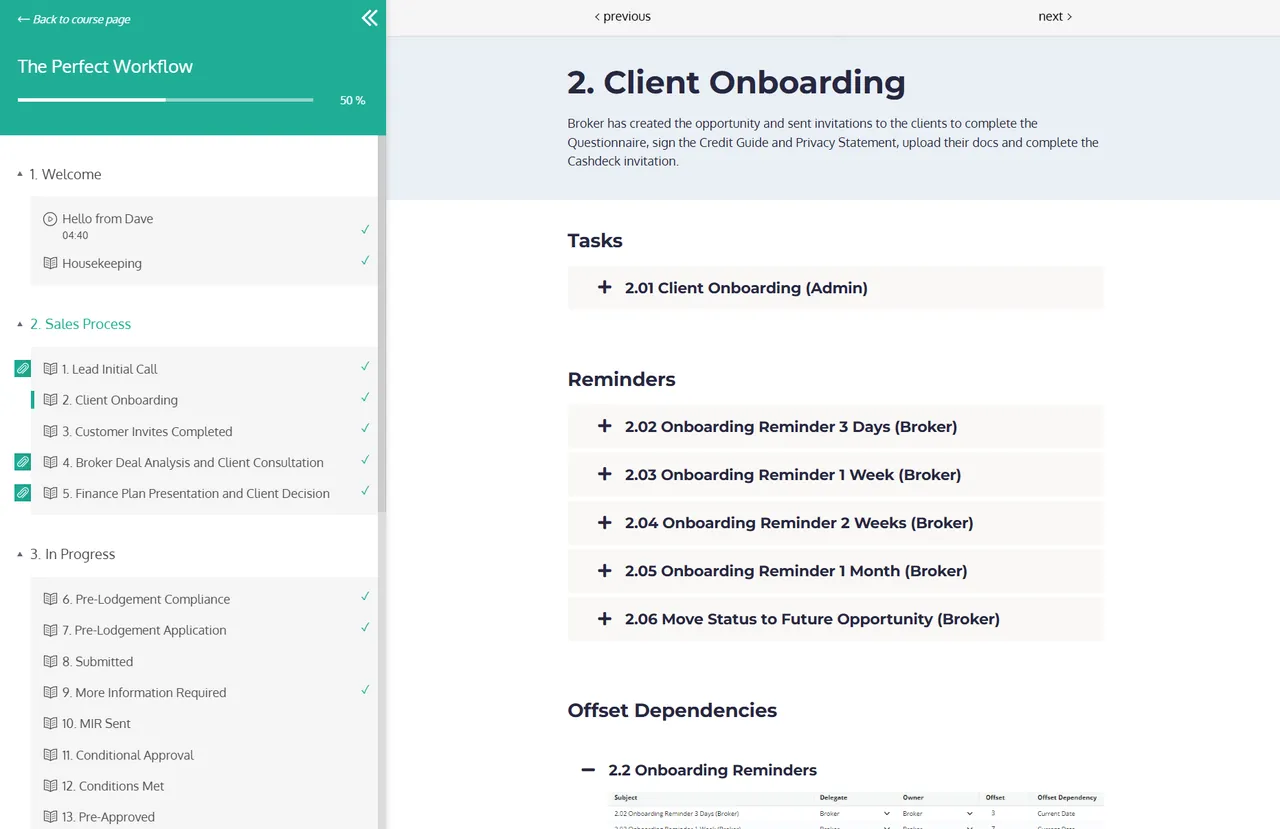The image size is (1280, 829).
Task: Click the attachment icon beside Lead Initial Call
Action: (x=23, y=369)
